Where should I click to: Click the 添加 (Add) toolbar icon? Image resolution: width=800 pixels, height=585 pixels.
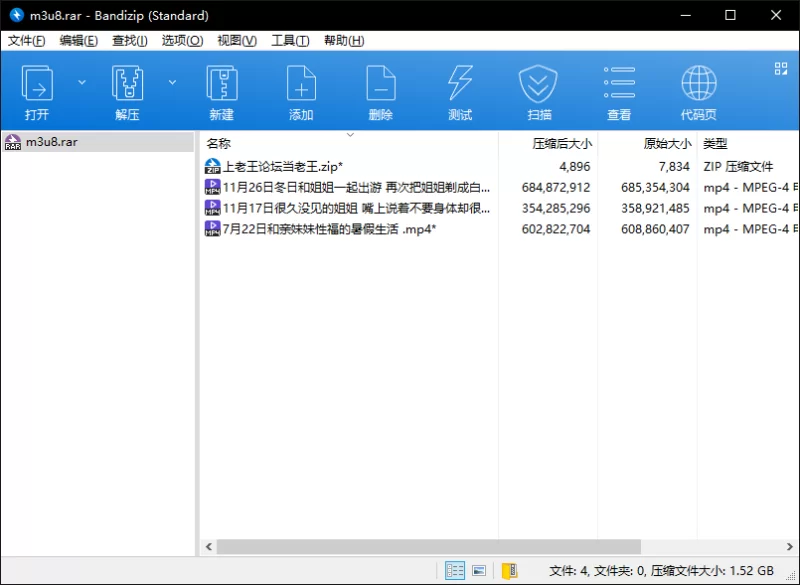[301, 83]
